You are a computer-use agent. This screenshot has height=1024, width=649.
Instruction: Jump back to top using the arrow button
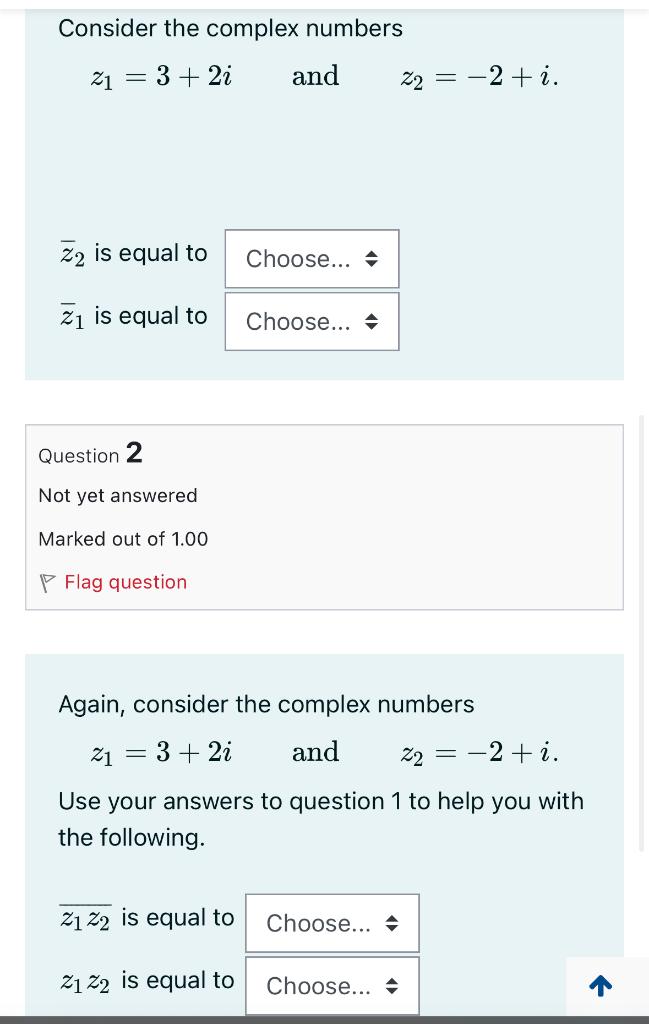click(x=603, y=986)
